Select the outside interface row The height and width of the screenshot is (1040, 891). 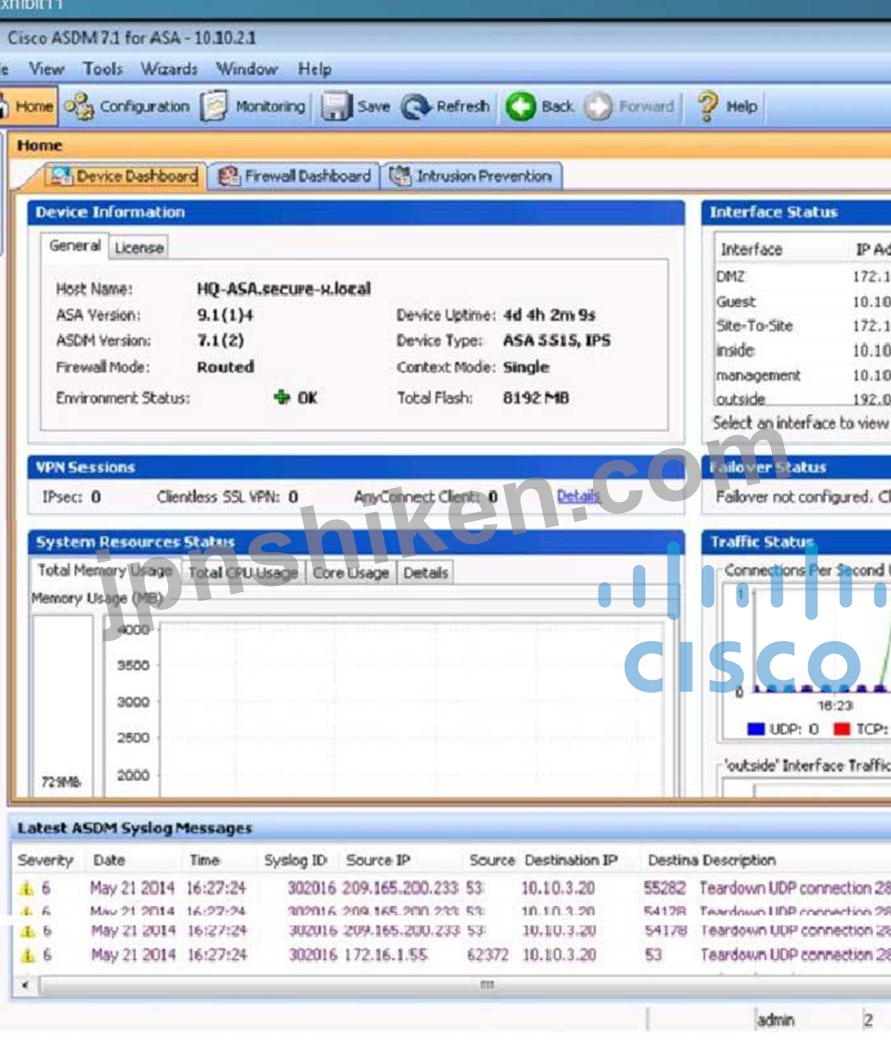(802, 399)
